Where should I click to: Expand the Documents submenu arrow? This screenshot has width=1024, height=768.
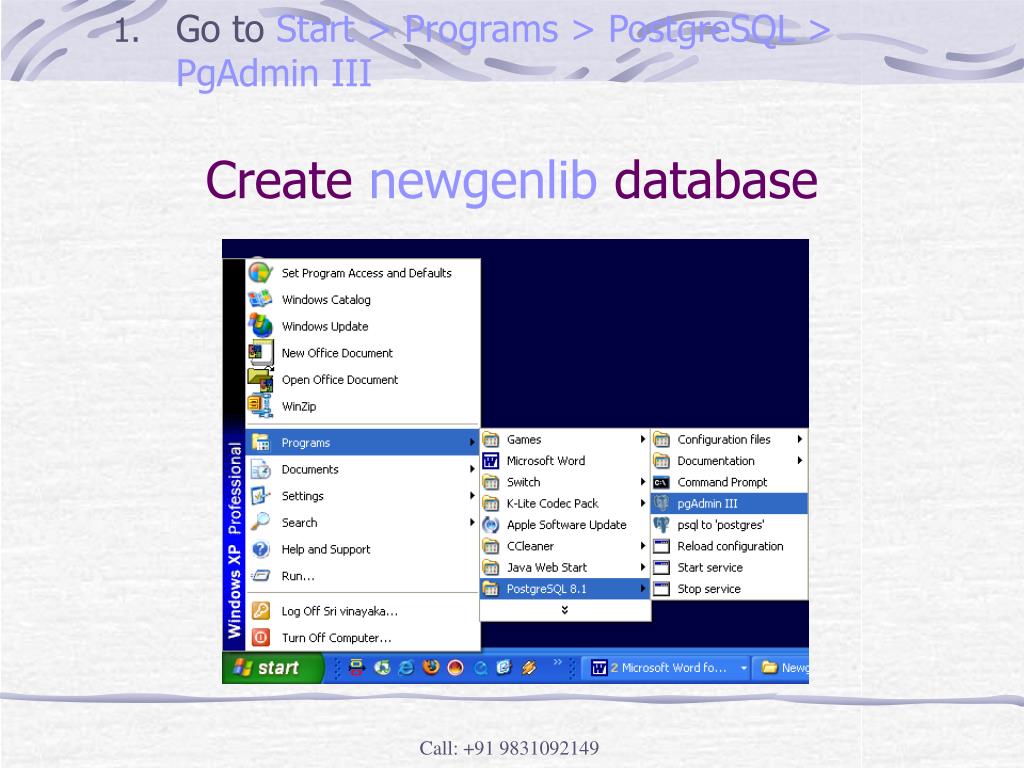[472, 469]
